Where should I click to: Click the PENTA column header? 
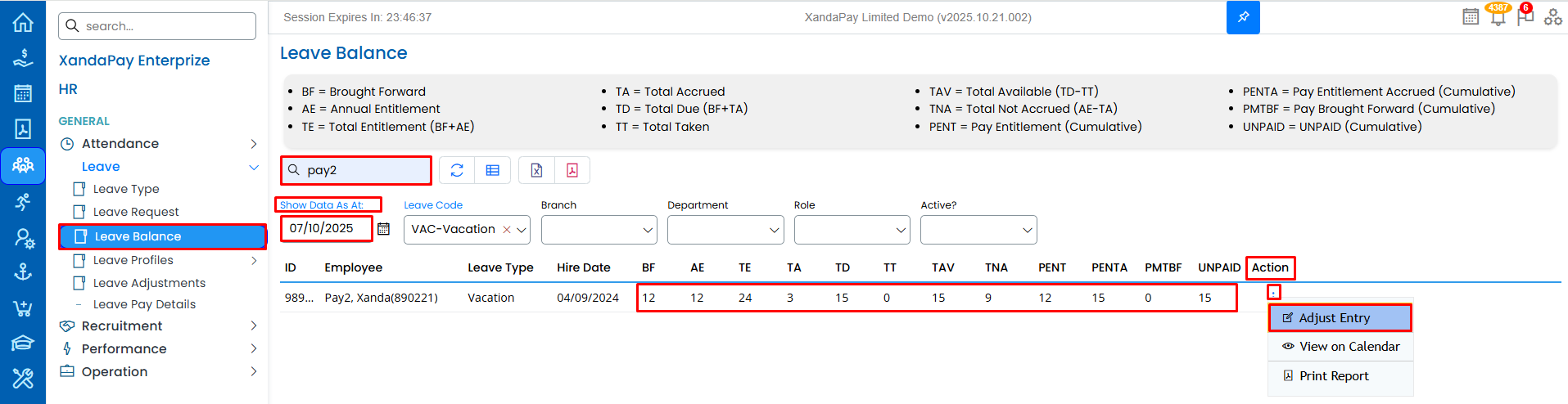[x=1109, y=267]
